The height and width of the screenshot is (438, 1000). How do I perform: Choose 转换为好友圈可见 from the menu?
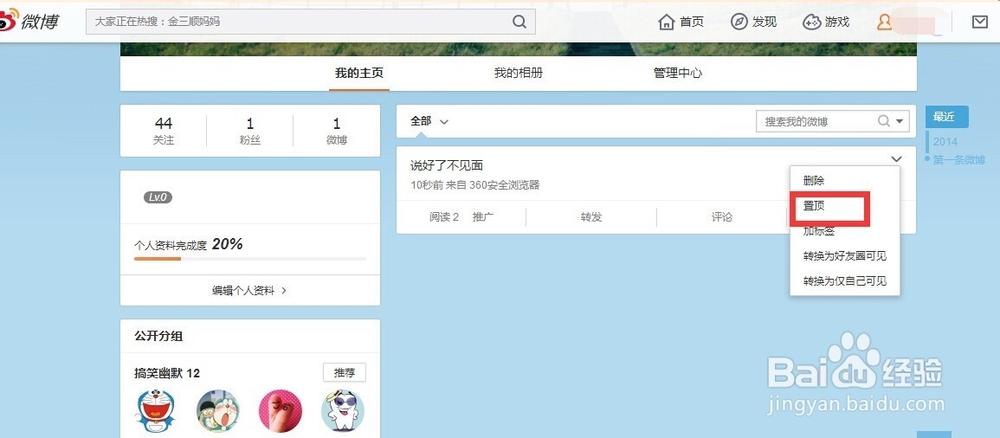(845, 256)
